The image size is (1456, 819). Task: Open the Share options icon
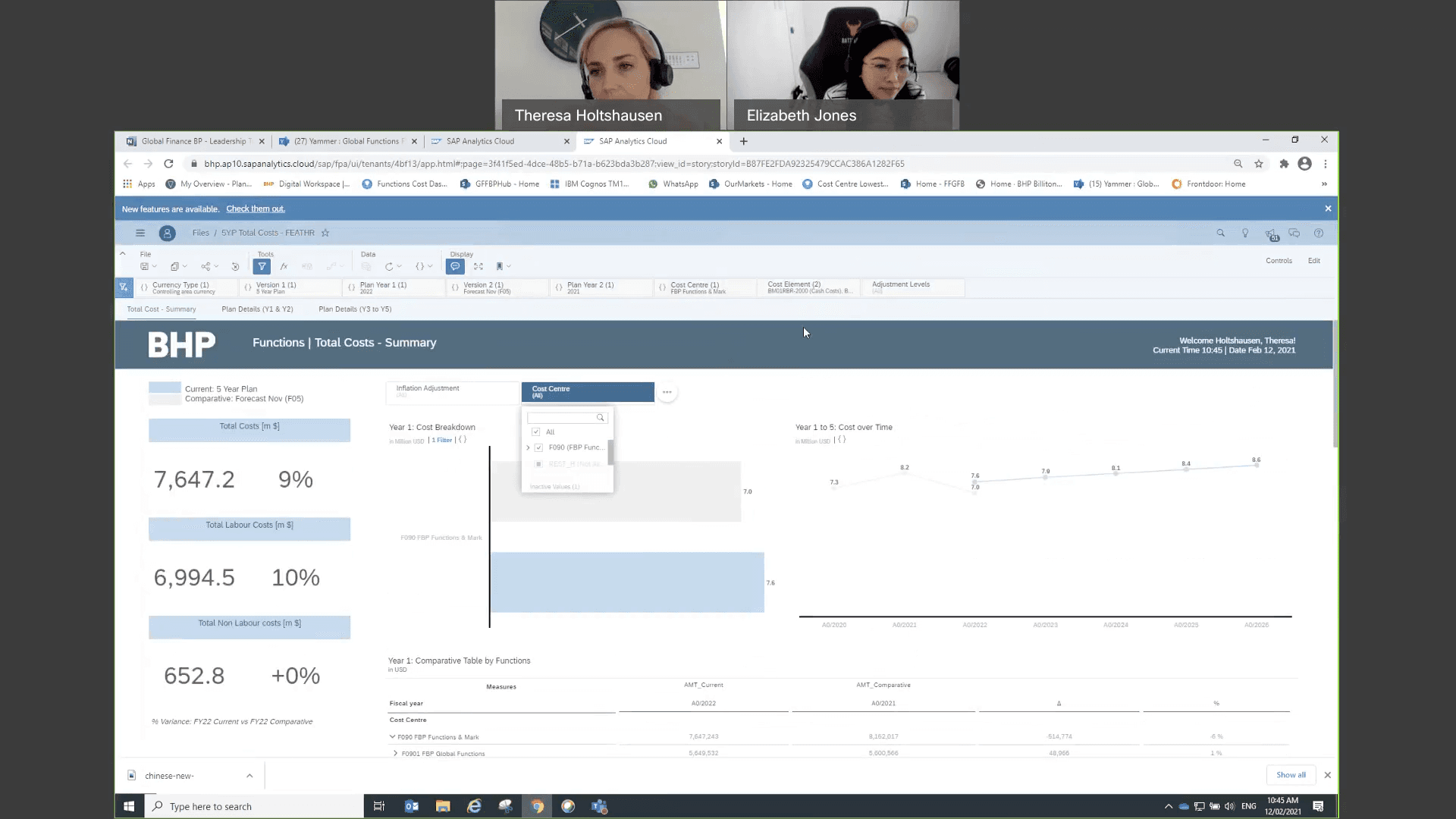206,266
